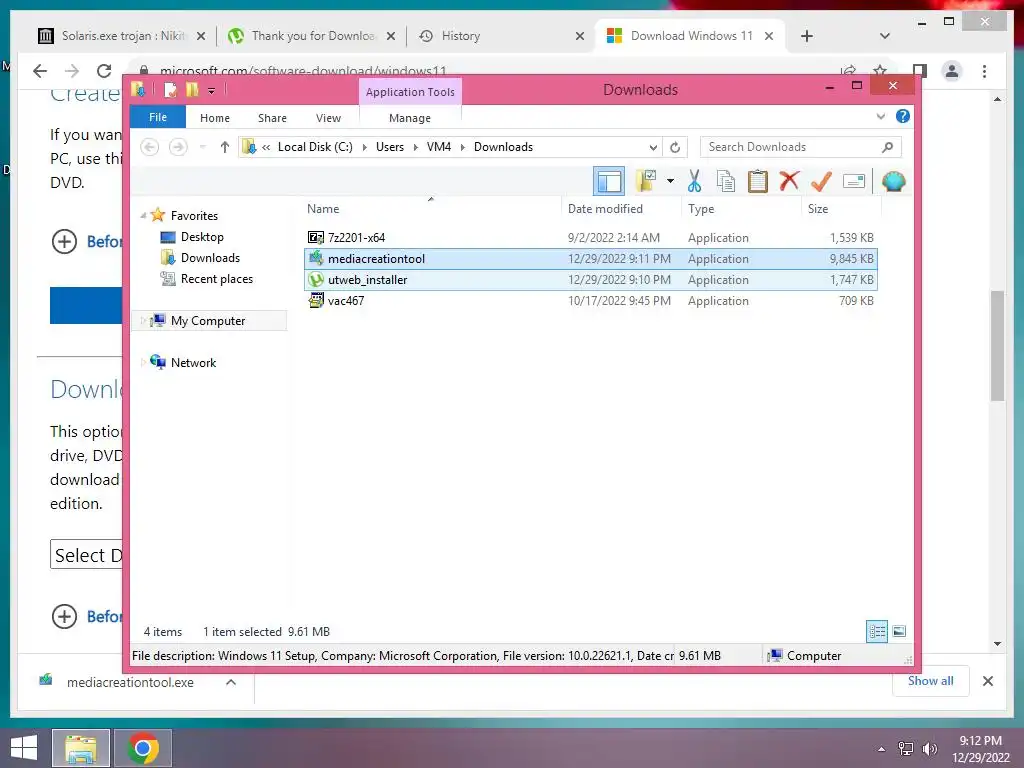Viewport: 1024px width, 768px height.
Task: Open Quick Access Toolbar customize dropdown
Action: 212,91
